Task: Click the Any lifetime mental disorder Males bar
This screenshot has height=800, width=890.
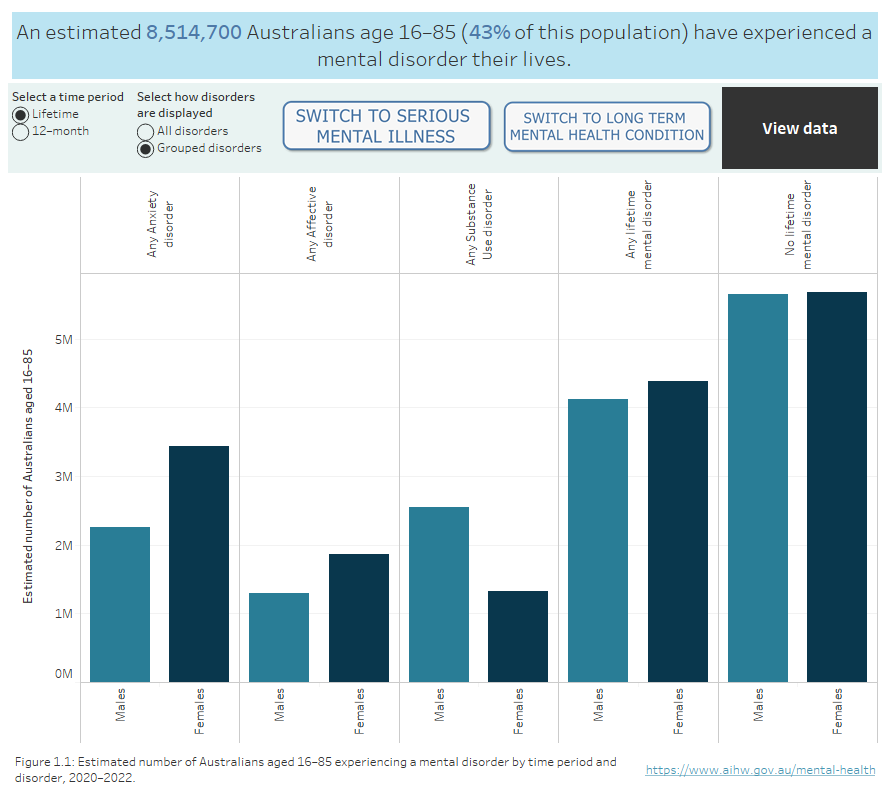Action: coord(597,535)
